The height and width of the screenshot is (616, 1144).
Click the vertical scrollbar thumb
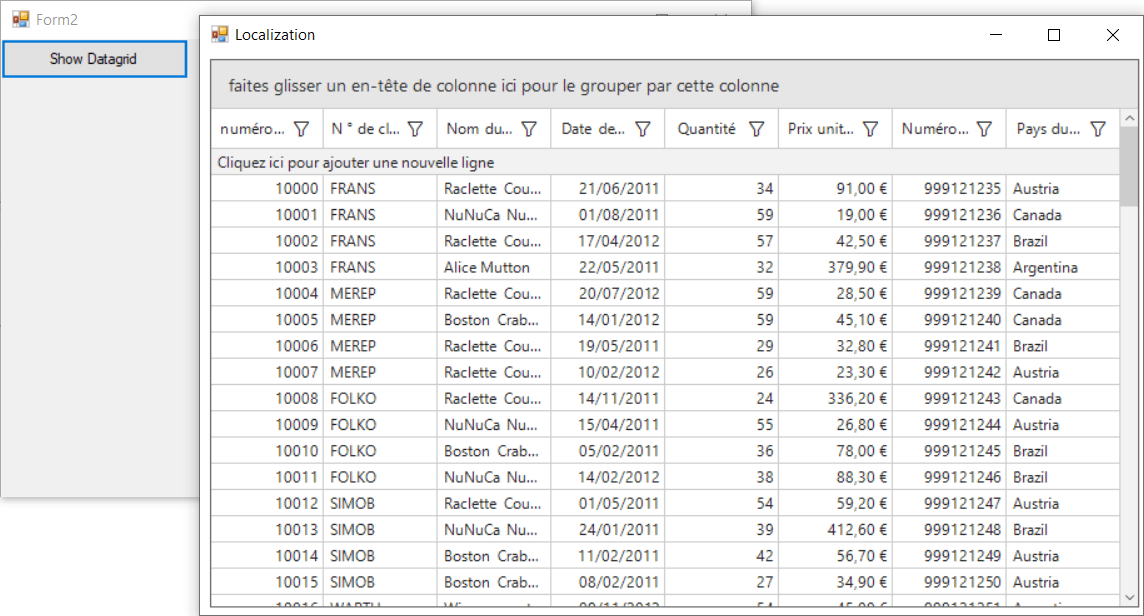point(1129,166)
